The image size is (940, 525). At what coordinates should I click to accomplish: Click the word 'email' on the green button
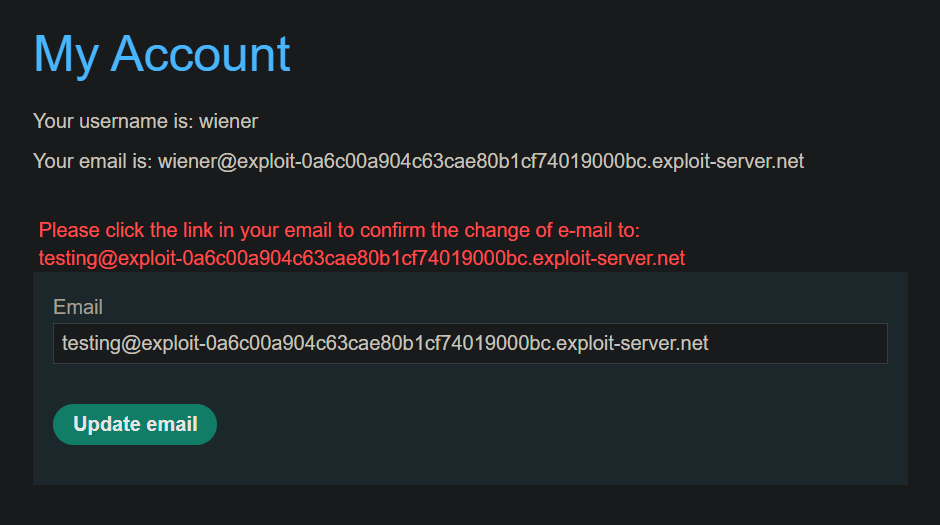tap(172, 424)
